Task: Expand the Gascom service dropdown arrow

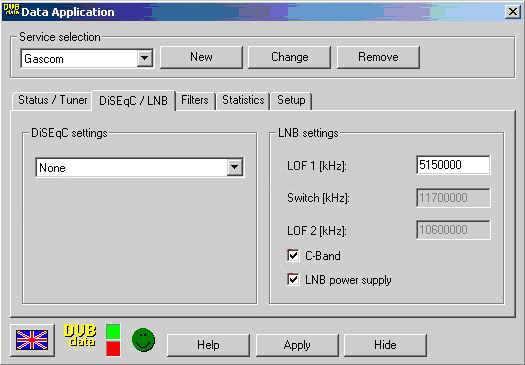Action: 145,58
